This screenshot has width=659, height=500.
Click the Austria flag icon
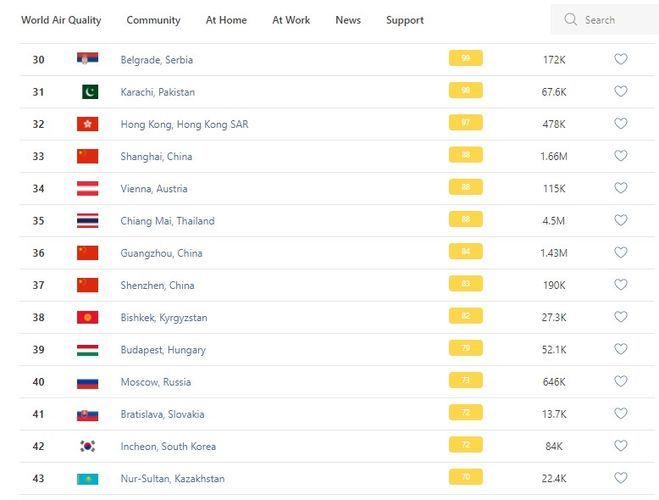(x=88, y=188)
